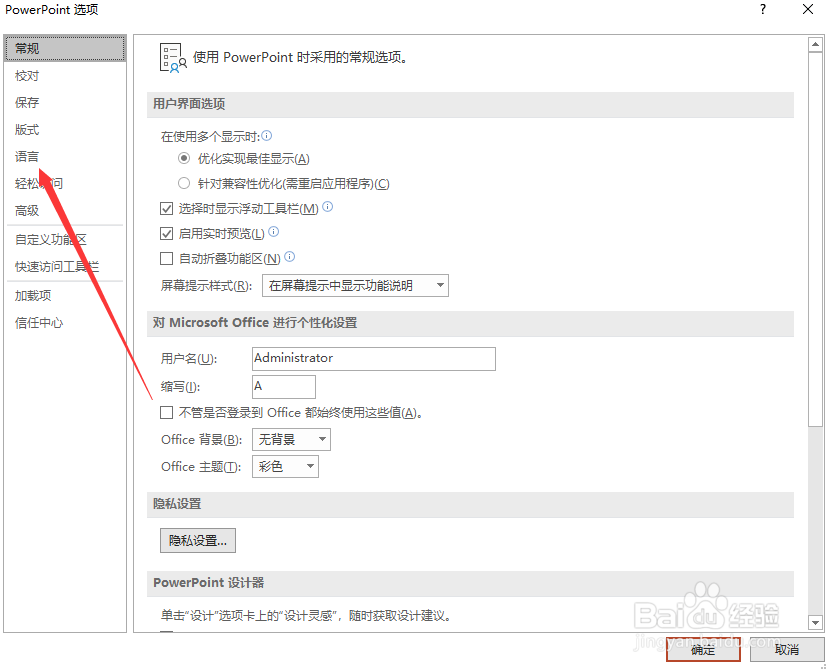Click info icon beside auto-collapse ribbon option

tap(290, 256)
